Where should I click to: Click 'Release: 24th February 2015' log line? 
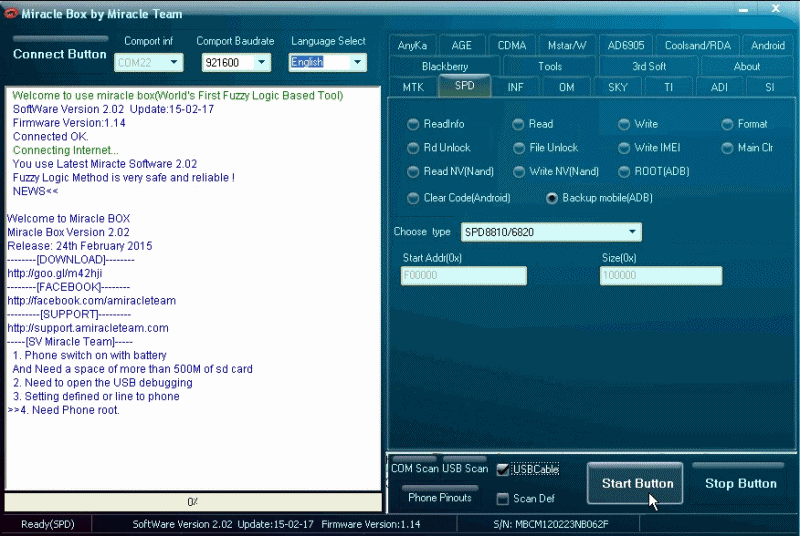(80, 246)
